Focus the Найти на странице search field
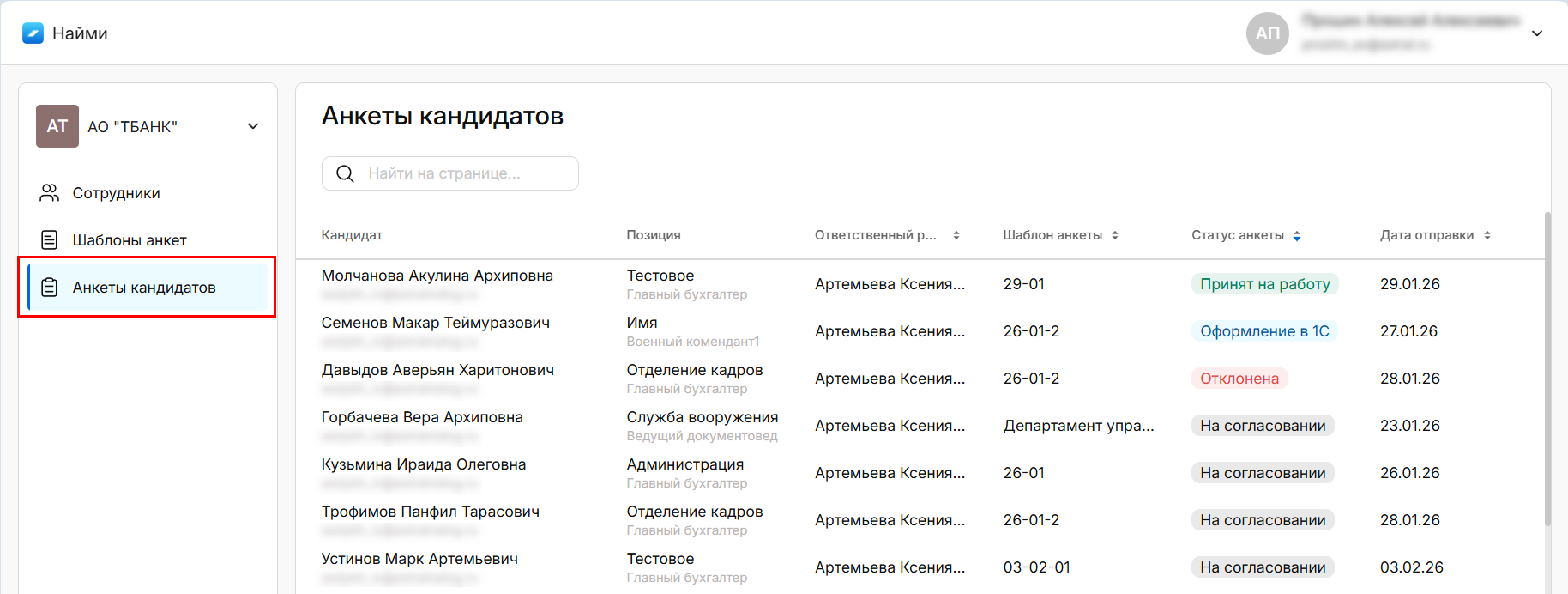Image resolution: width=1568 pixels, height=594 pixels. click(463, 173)
